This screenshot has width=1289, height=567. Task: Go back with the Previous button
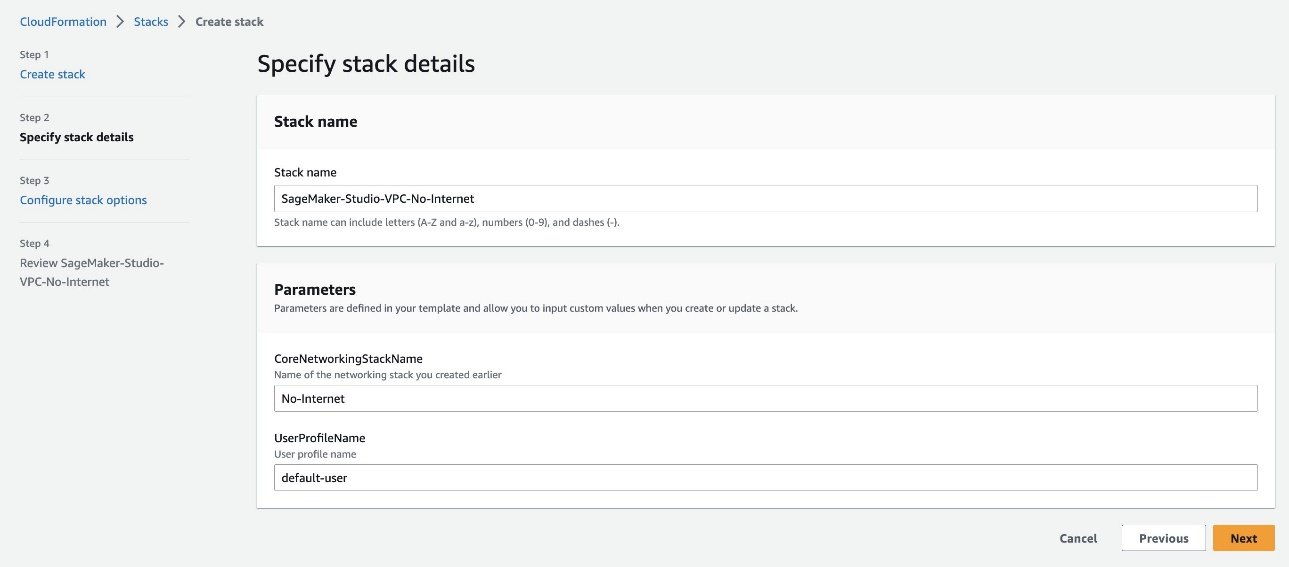[x=1163, y=538]
